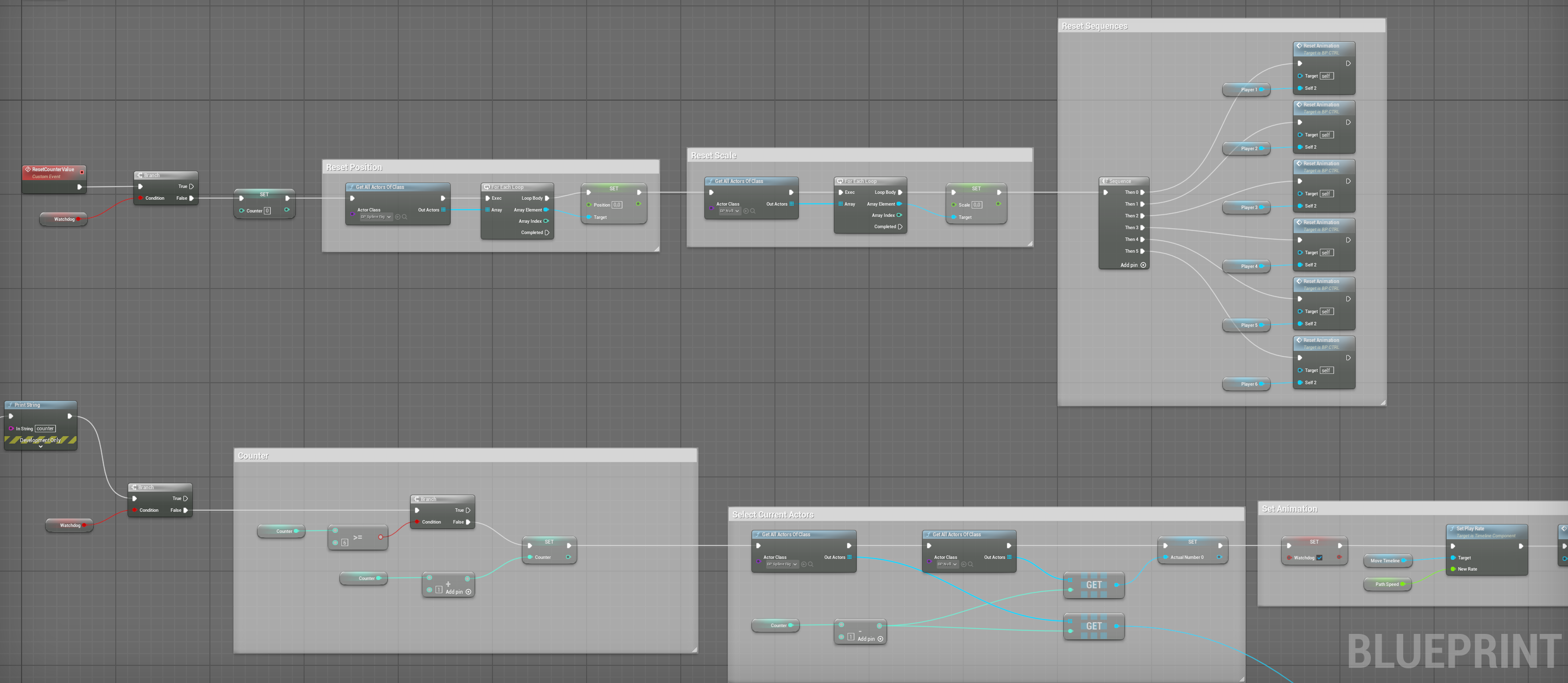Select the Select Current Actors comment title
Screen dimensions: 1568x683
tap(772, 515)
